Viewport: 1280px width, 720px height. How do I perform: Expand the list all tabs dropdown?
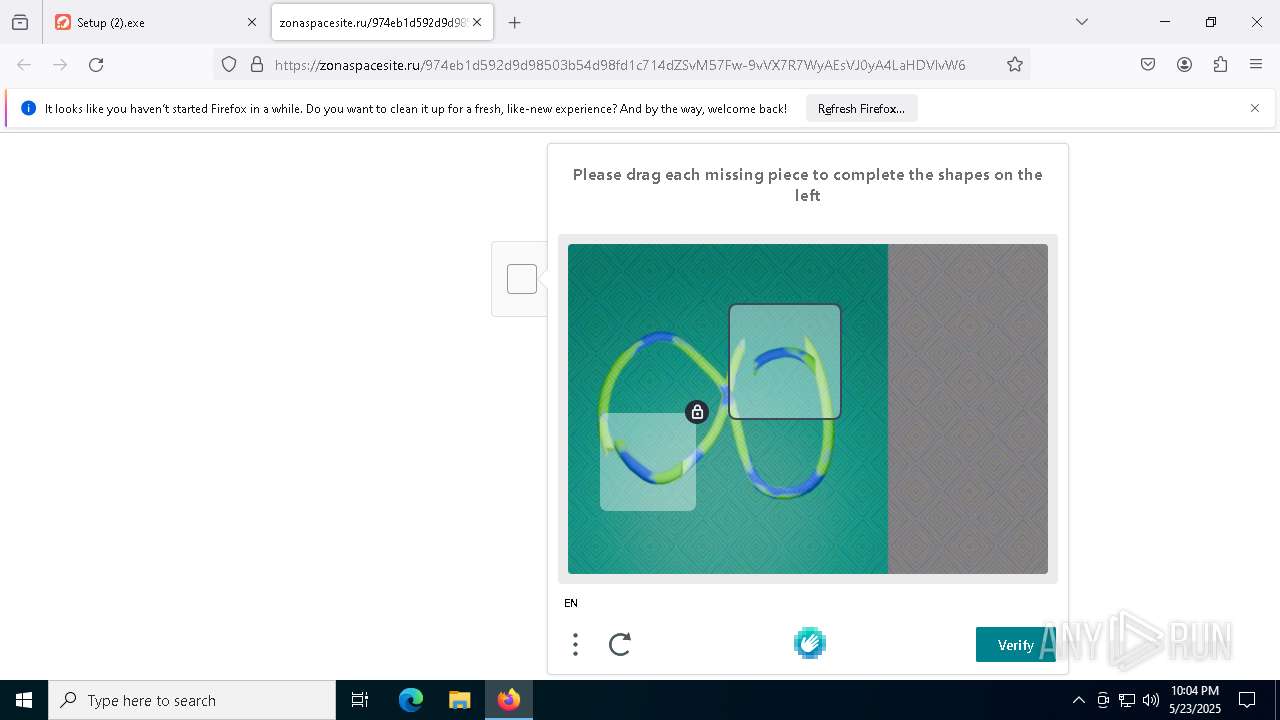tap(1082, 22)
